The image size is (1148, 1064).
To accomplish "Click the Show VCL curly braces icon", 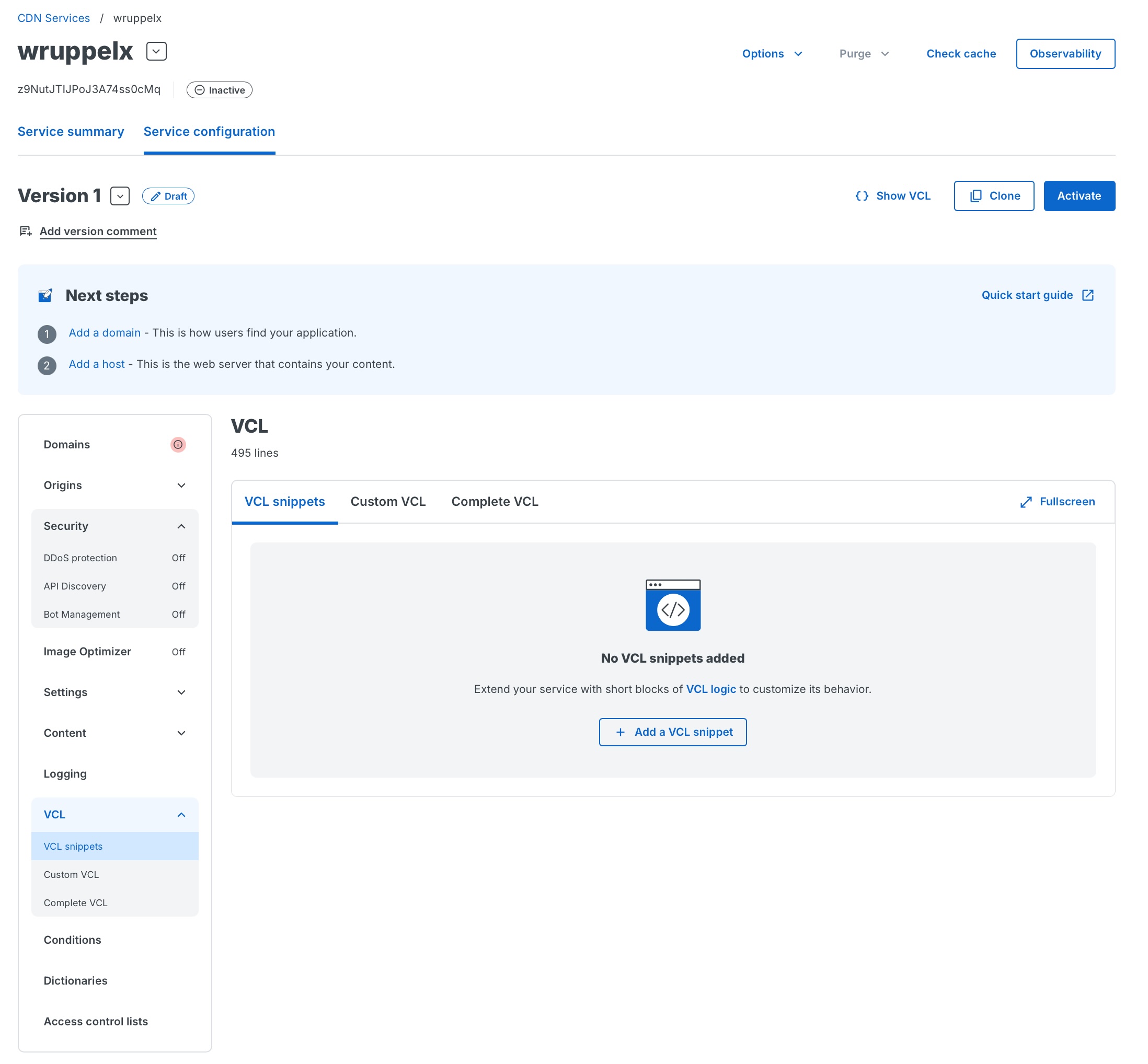I will (x=862, y=196).
